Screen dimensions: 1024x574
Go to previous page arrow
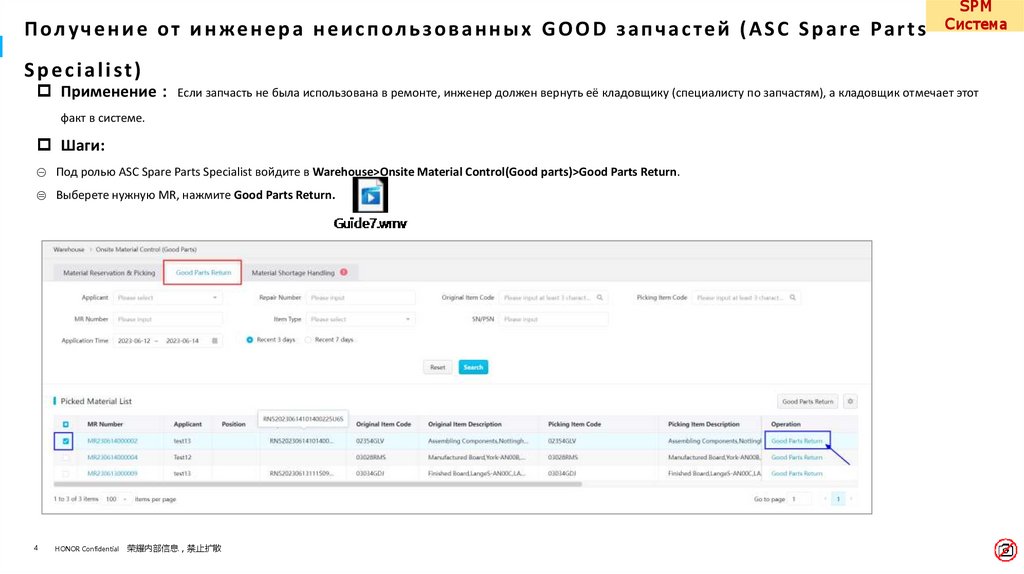(825, 499)
